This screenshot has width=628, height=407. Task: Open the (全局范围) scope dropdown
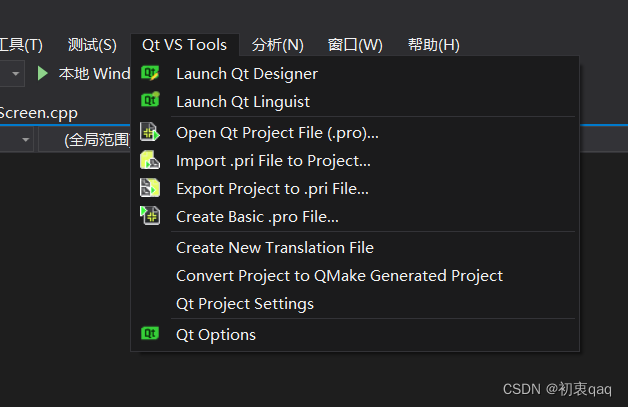tap(85, 139)
